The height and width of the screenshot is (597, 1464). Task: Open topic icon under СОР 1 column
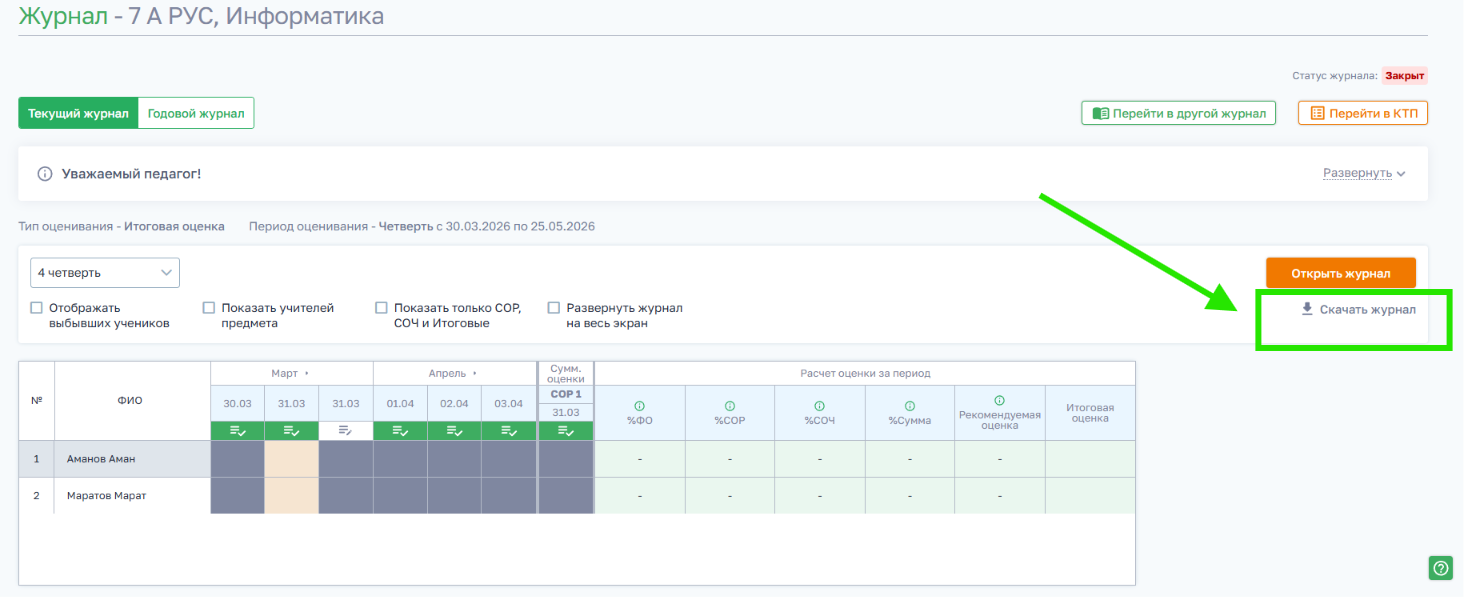566,431
